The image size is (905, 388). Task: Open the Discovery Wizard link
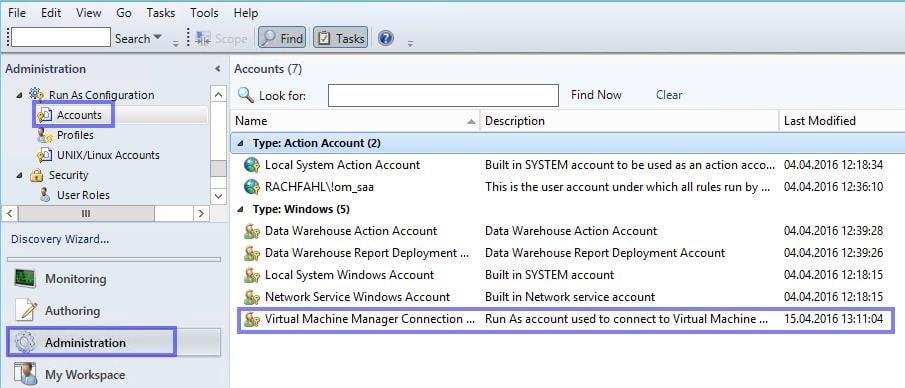(x=60, y=239)
